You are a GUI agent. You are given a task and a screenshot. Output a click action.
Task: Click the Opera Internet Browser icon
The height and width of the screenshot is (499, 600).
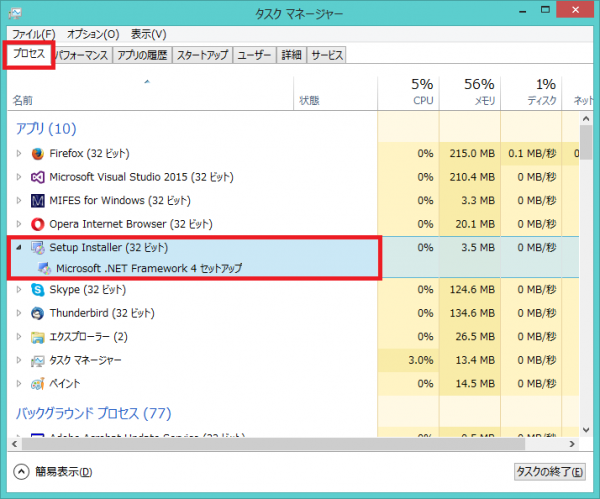point(38,224)
